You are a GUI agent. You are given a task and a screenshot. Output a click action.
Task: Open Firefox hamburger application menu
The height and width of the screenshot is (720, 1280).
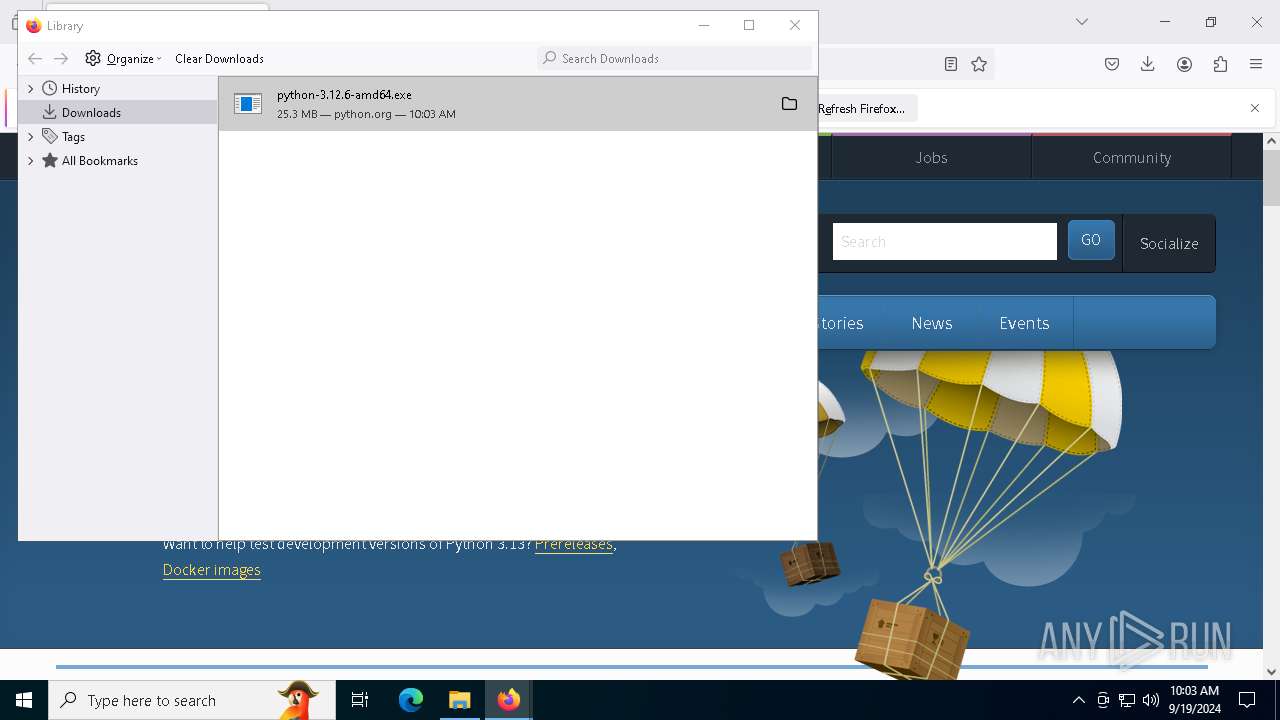(1256, 64)
